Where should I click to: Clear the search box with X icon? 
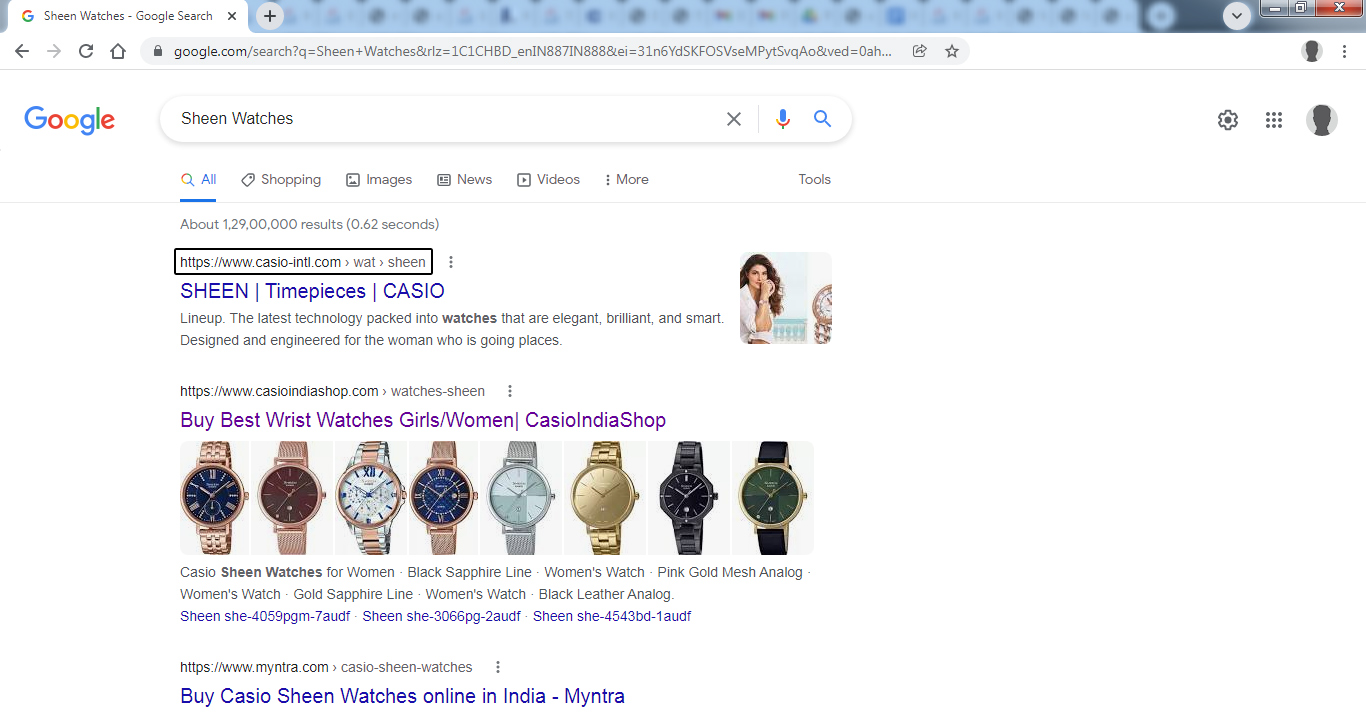coord(733,119)
